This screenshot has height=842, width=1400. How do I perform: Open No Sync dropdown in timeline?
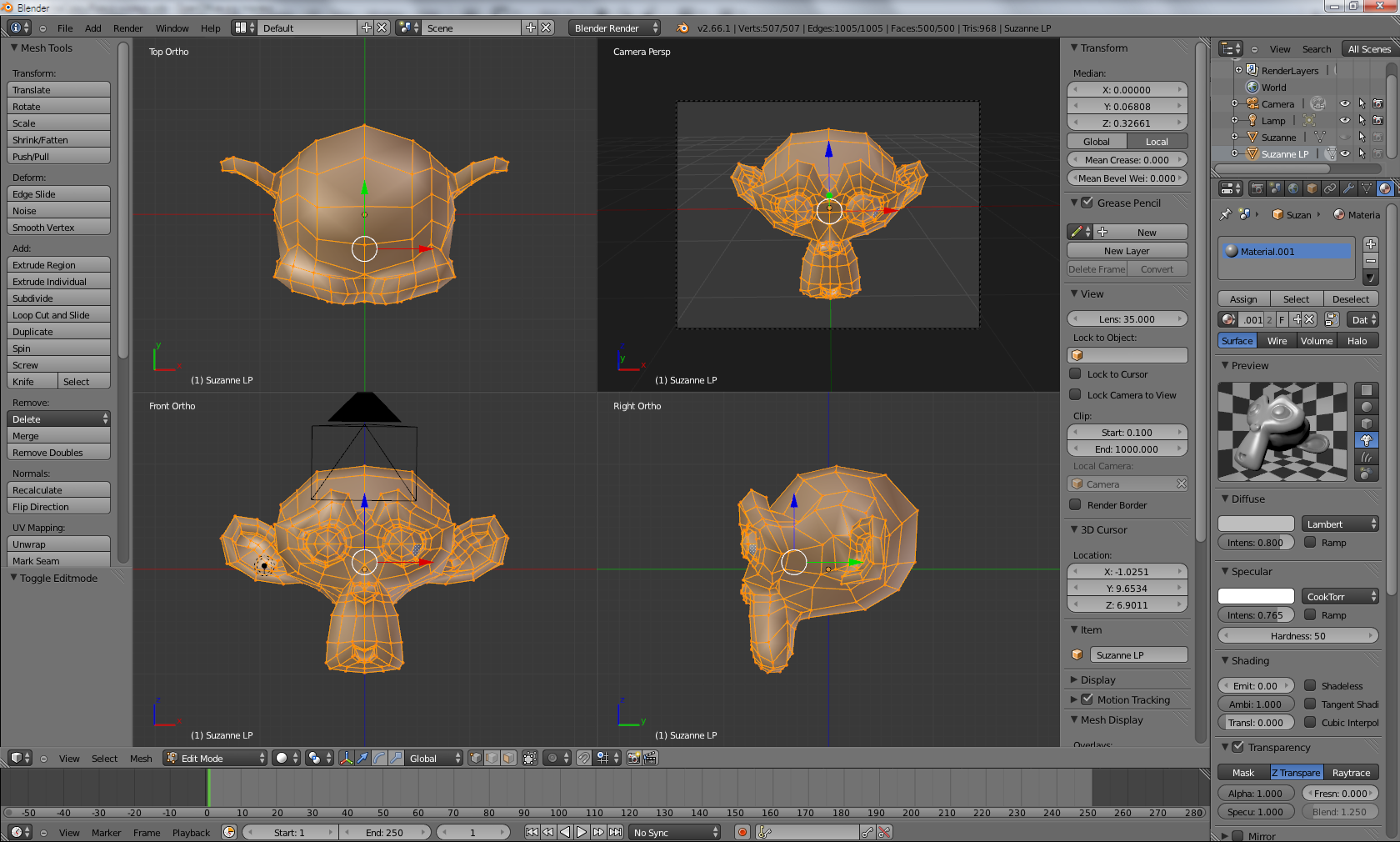point(675,832)
